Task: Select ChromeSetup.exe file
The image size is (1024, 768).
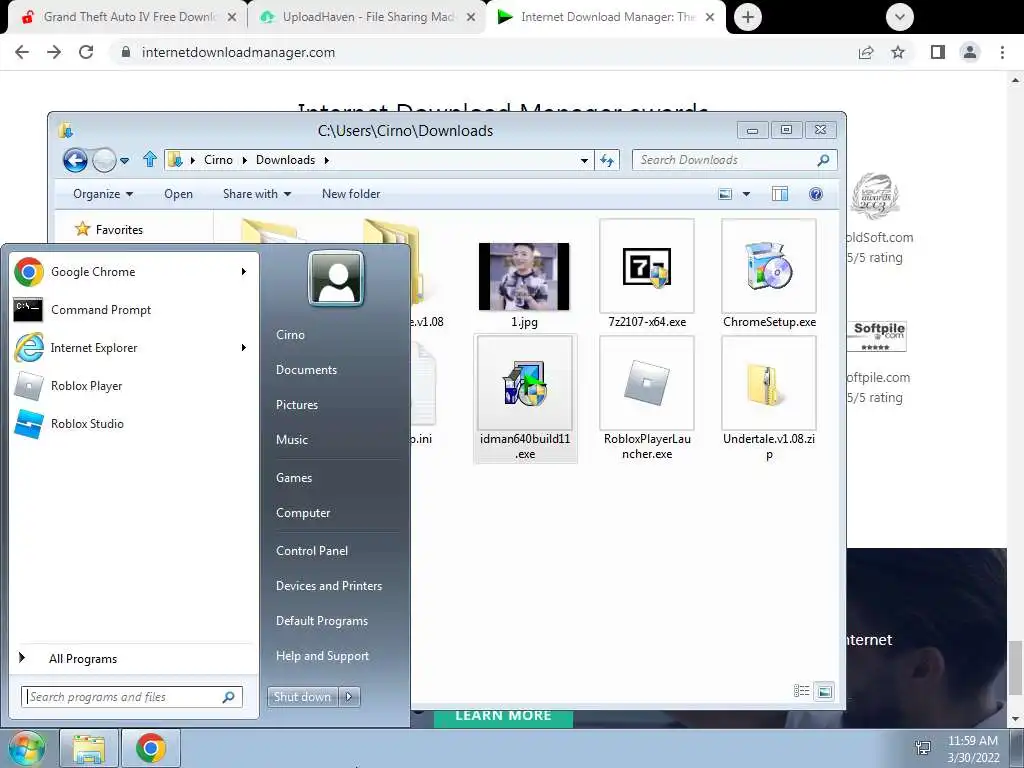Action: [x=769, y=274]
